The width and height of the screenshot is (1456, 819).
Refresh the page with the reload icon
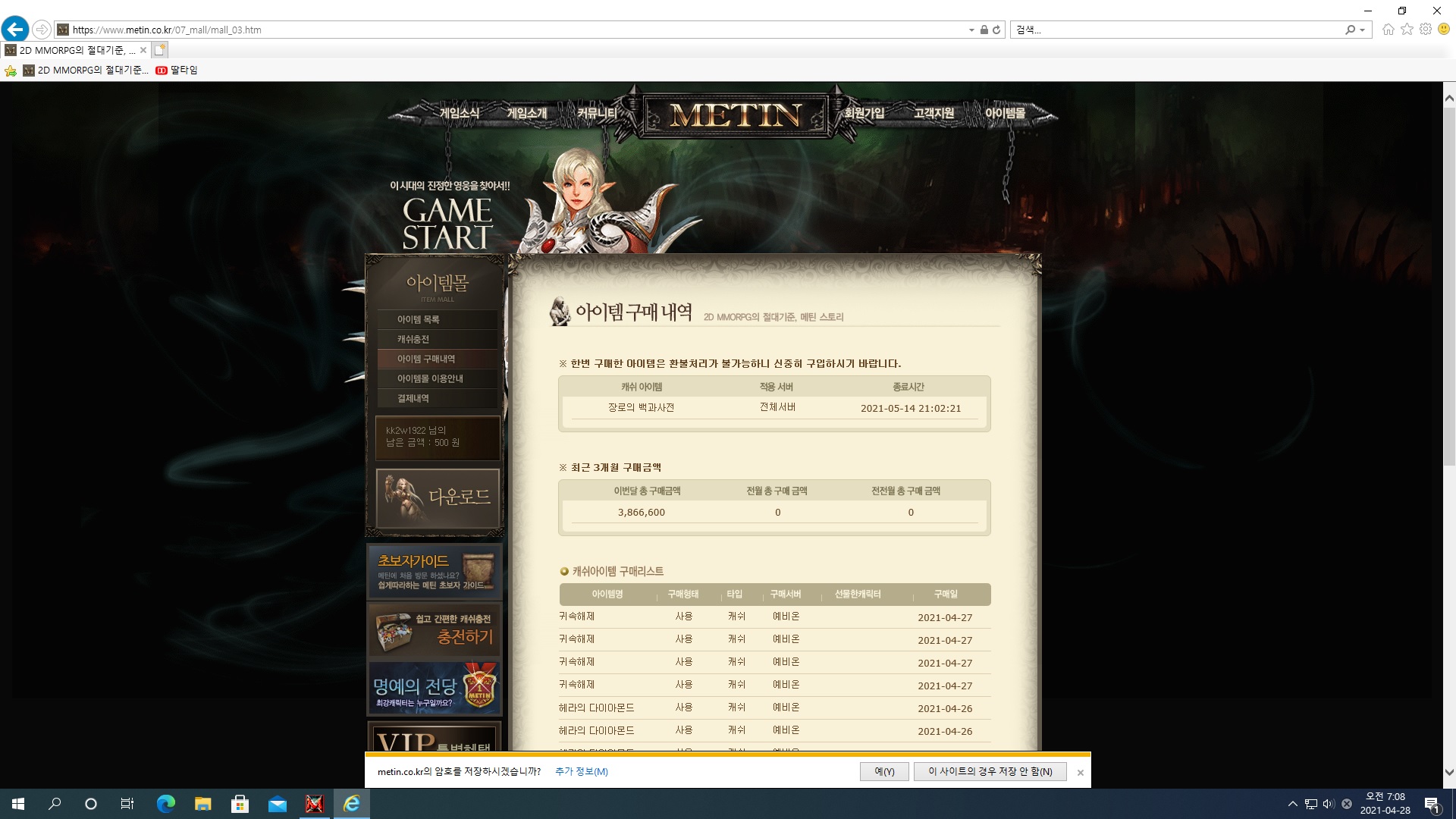coord(996,30)
